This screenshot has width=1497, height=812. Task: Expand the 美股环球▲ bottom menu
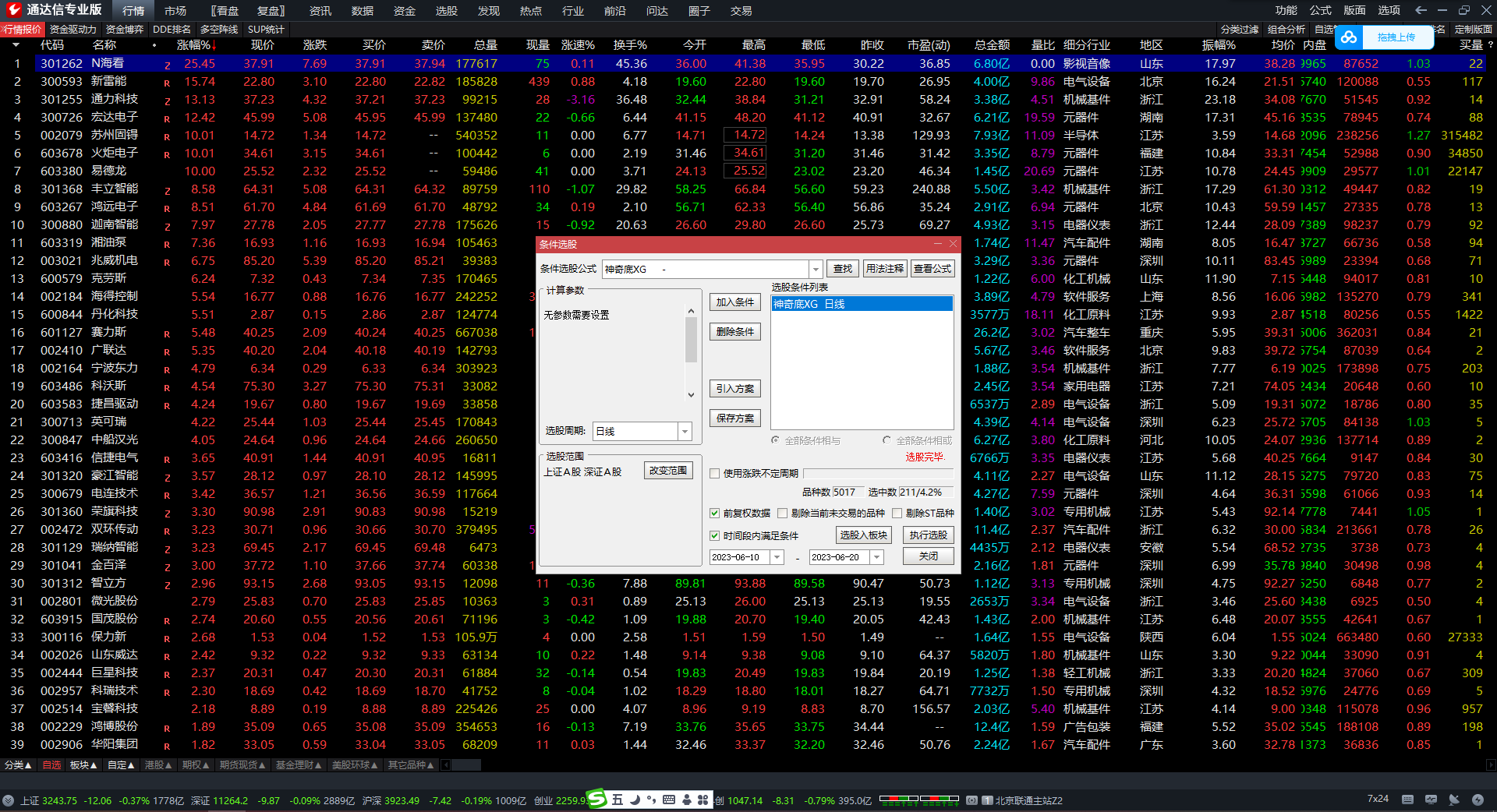[355, 765]
